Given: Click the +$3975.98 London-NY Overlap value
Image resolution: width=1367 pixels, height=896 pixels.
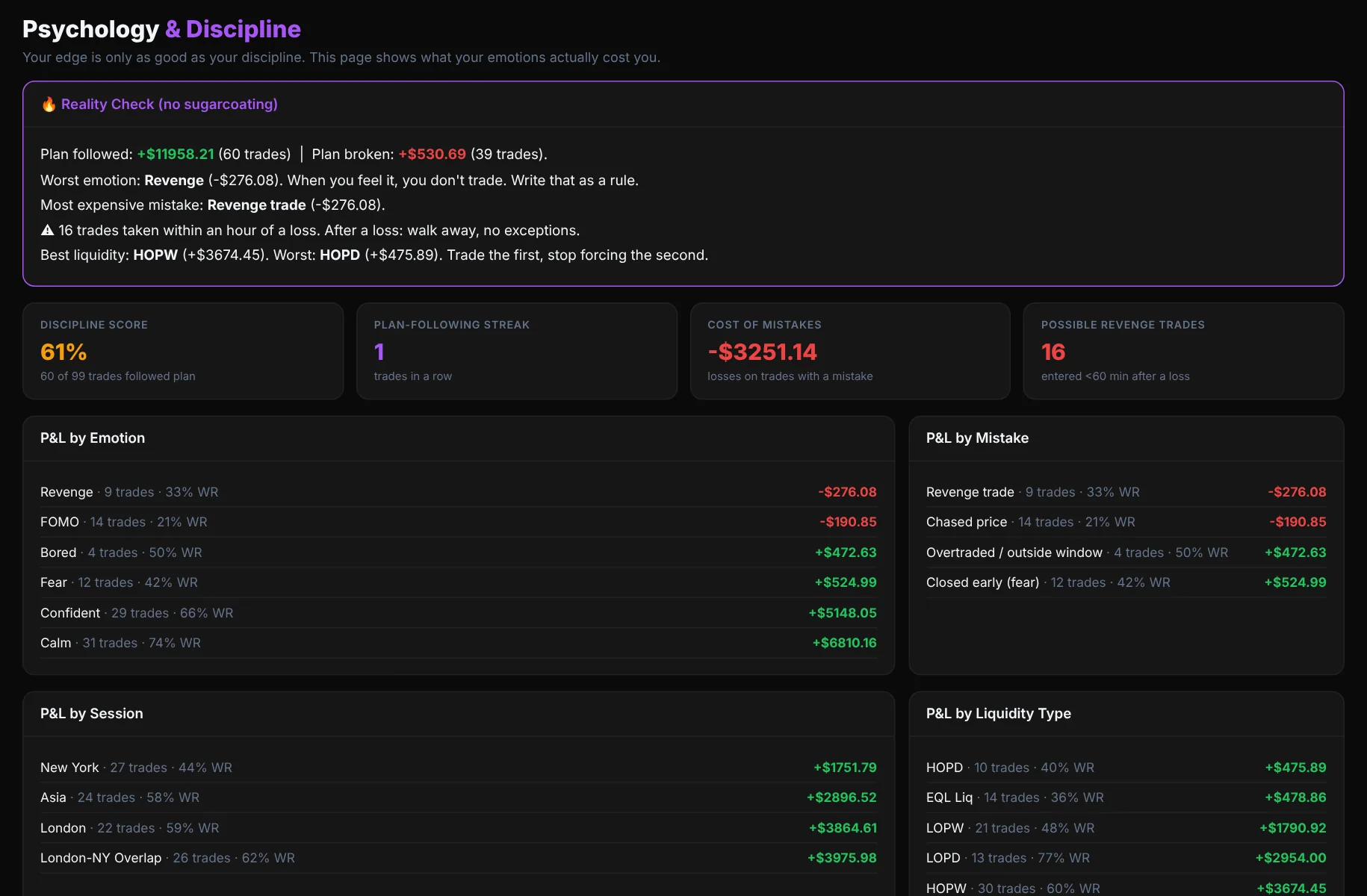Looking at the screenshot, I should [842, 858].
